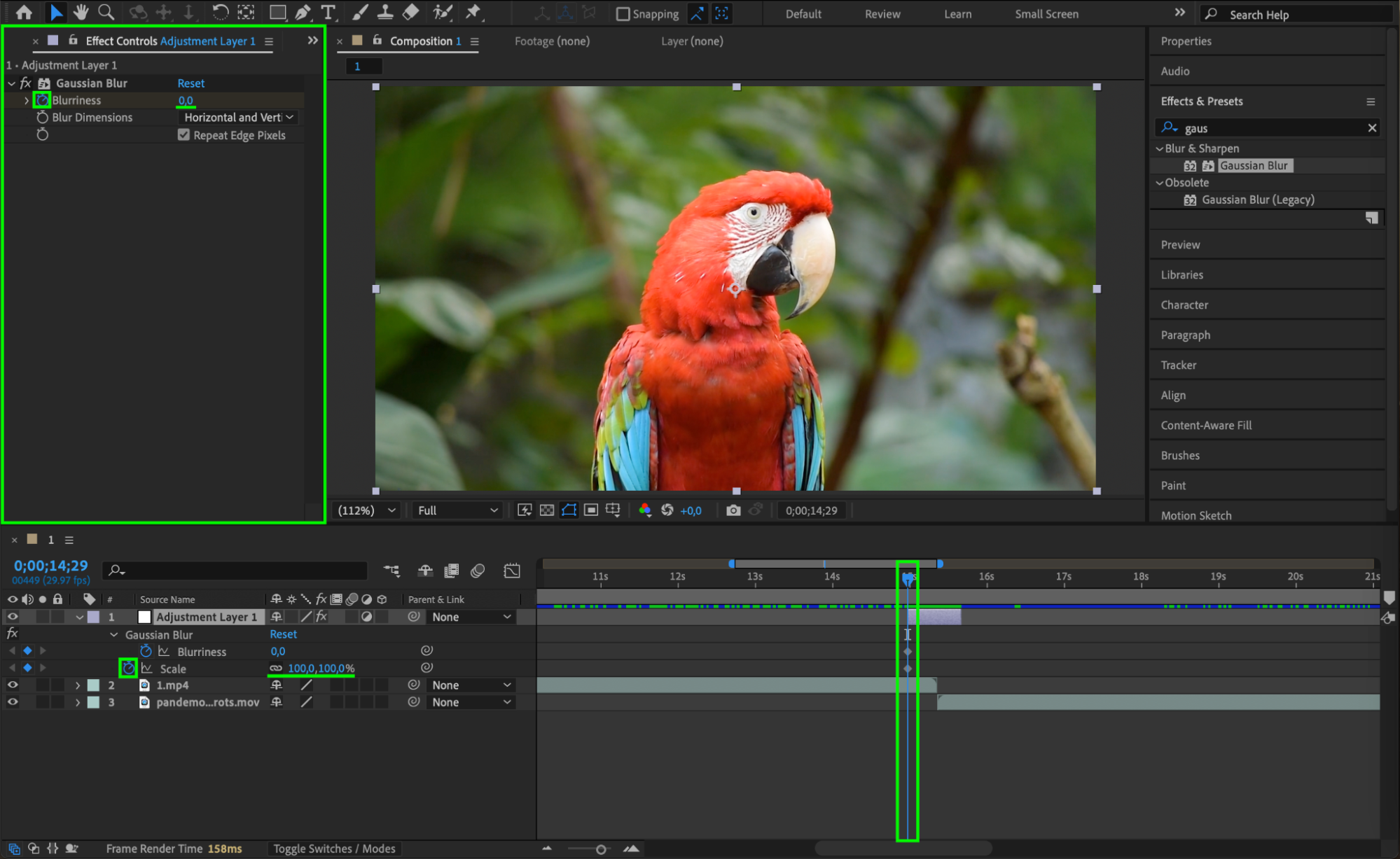Open Blur Dimensions dropdown
1400x859 pixels.
pyautogui.click(x=239, y=118)
